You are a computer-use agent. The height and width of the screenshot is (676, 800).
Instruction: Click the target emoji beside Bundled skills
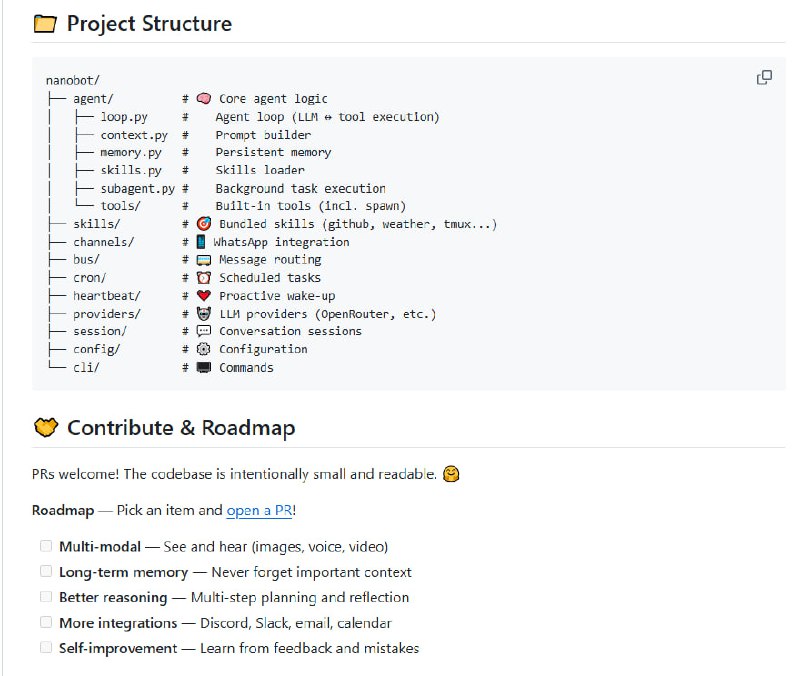pos(203,224)
